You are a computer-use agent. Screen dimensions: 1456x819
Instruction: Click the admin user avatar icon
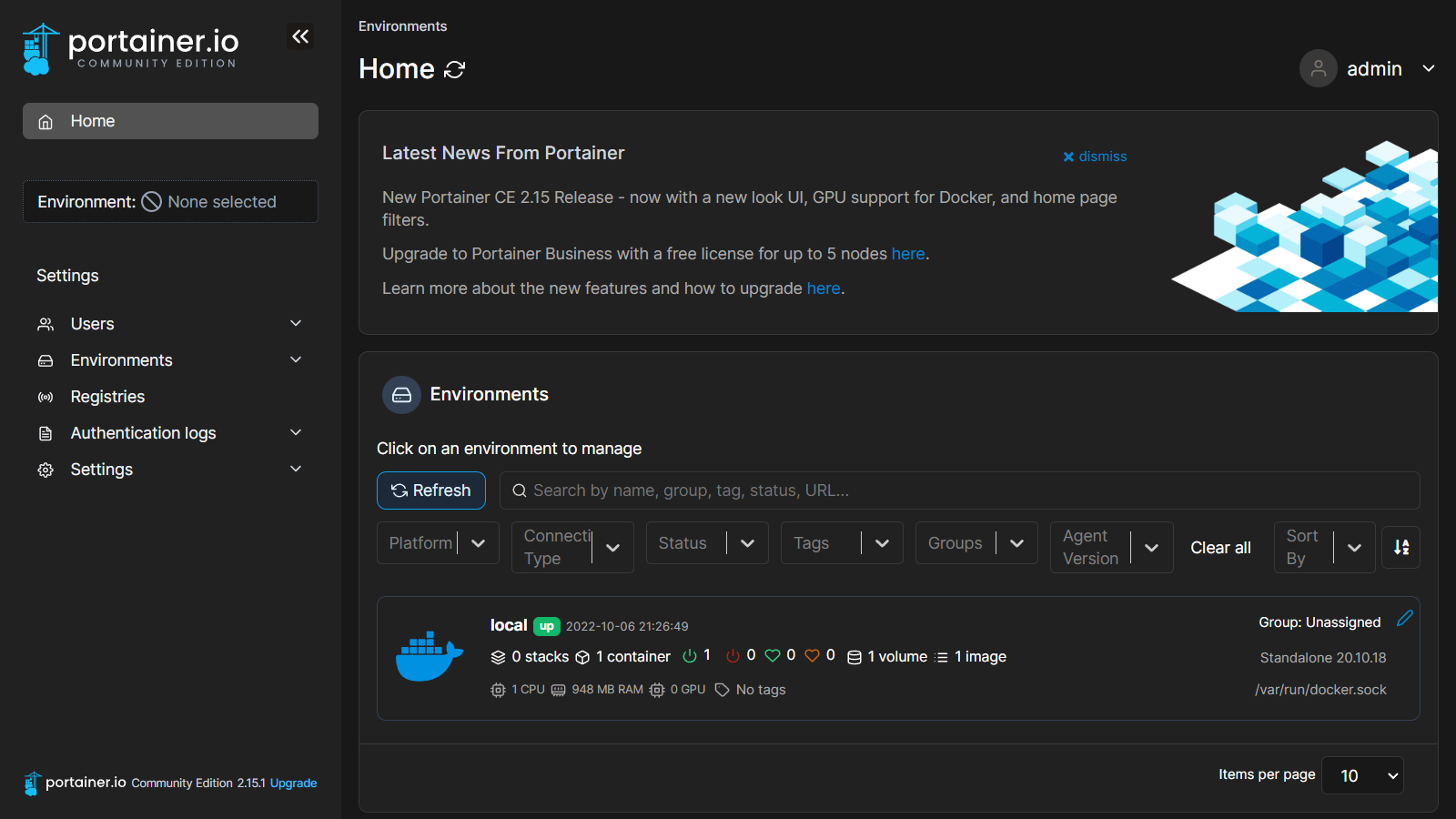point(1318,68)
